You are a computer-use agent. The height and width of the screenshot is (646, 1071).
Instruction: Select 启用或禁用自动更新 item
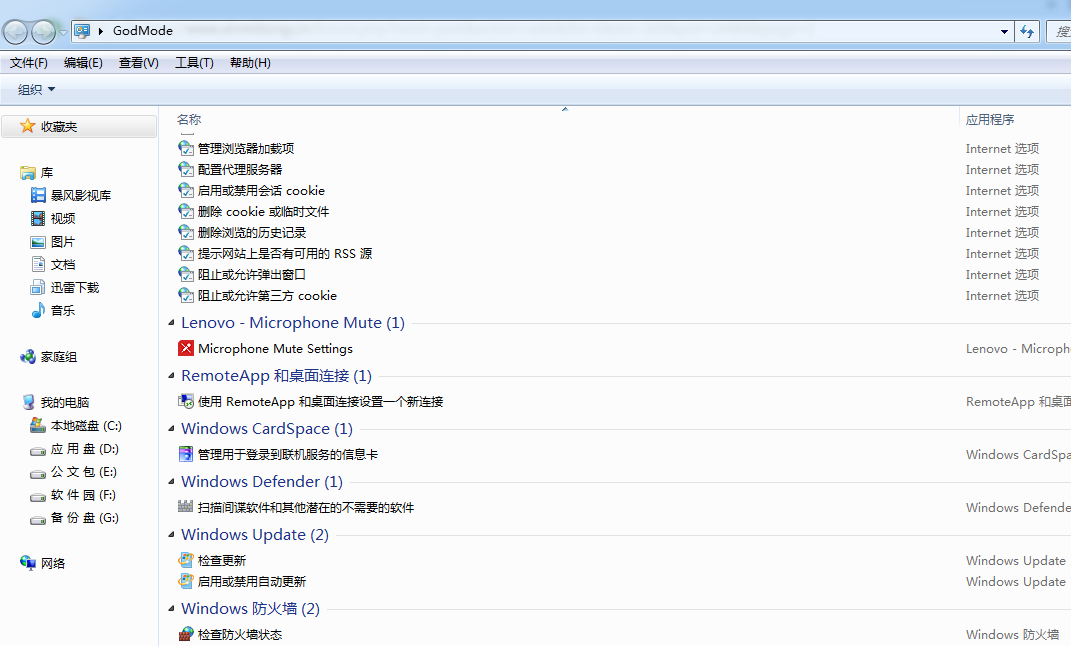pos(242,581)
